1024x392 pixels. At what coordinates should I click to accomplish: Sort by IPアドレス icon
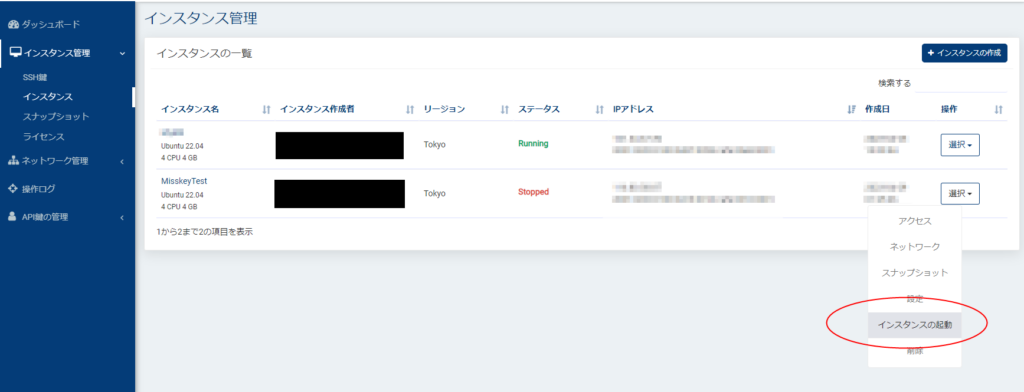[x=851, y=110]
